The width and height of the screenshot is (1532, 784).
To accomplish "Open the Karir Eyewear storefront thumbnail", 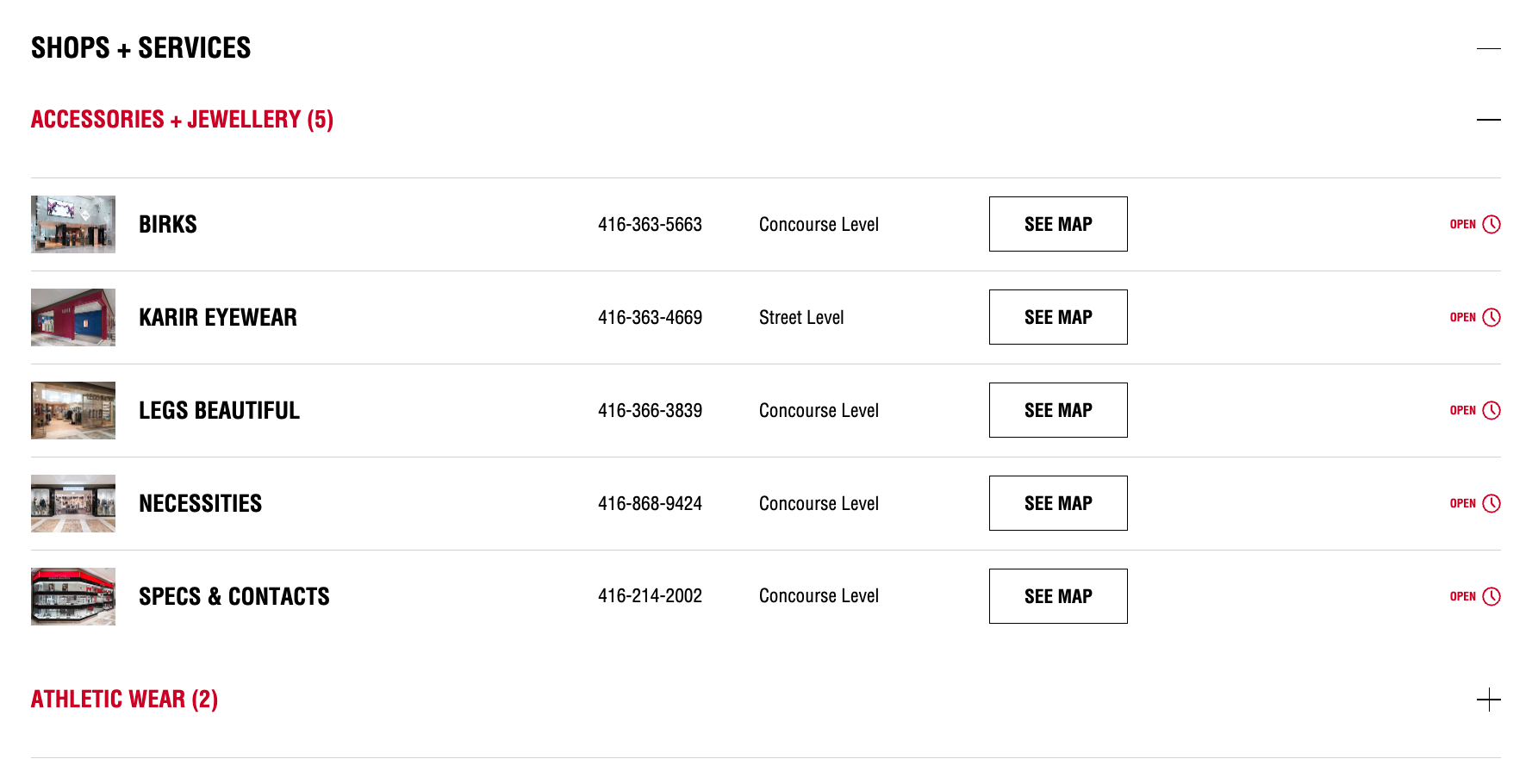I will (x=73, y=317).
